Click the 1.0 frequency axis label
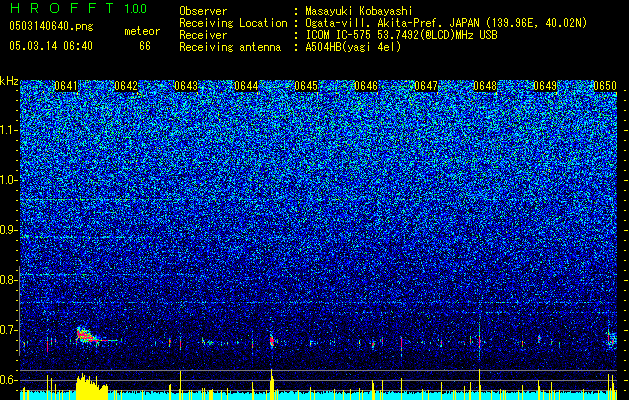Screen dimensions: 629x400 pyautogui.click(x=8, y=180)
